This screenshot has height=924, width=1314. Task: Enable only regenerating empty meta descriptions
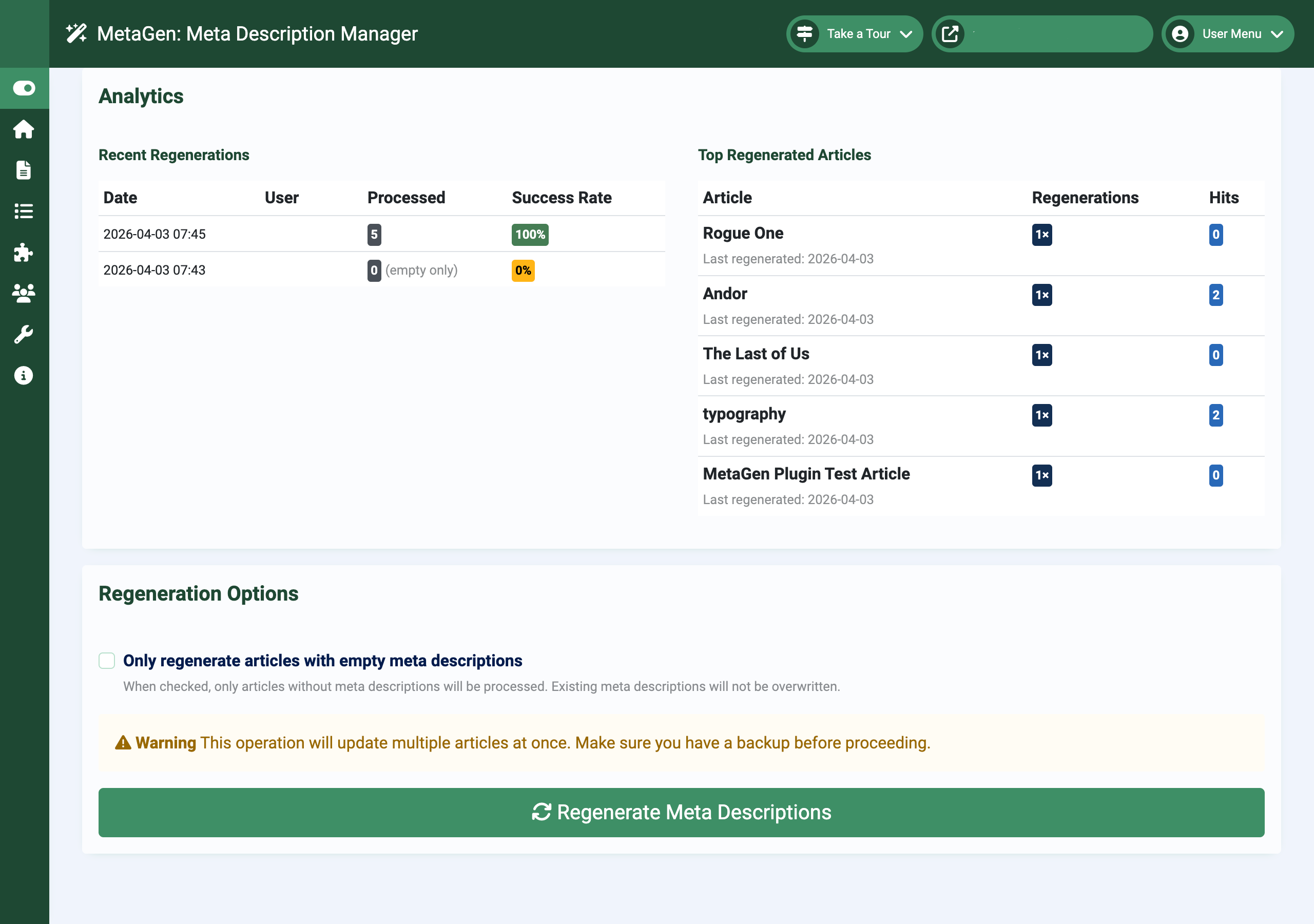106,661
